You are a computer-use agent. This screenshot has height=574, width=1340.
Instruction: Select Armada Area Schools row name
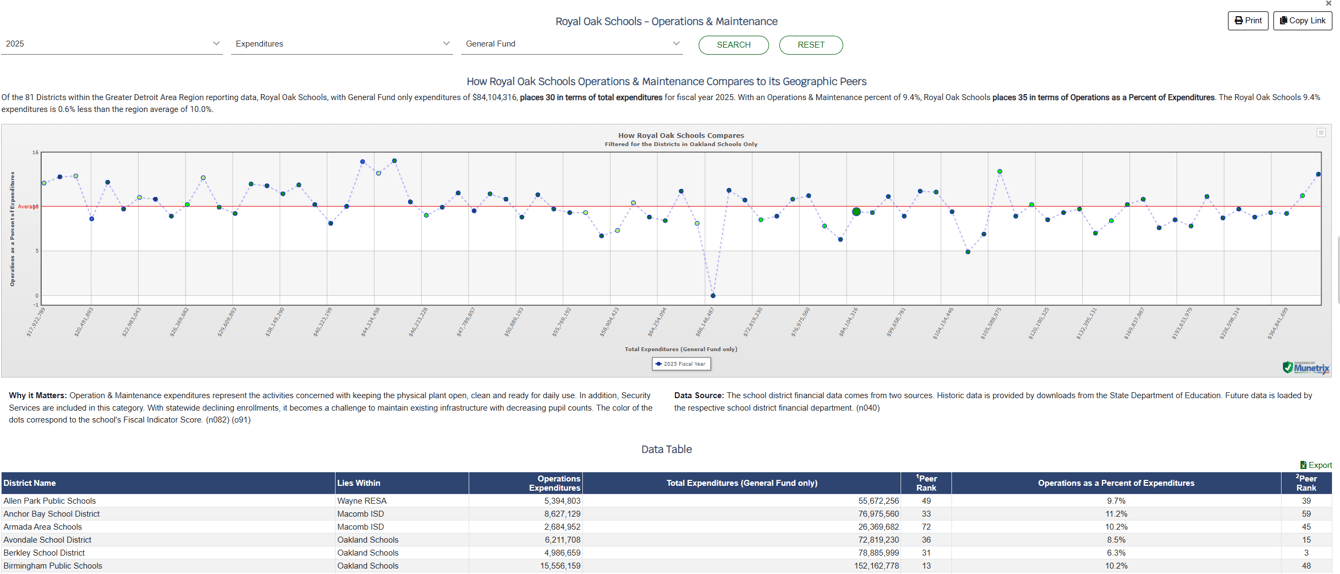point(43,527)
